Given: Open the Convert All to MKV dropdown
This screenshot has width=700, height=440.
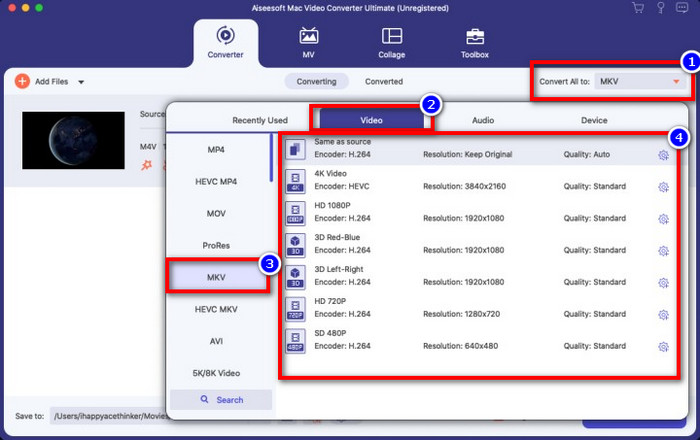Looking at the screenshot, I should [x=640, y=82].
